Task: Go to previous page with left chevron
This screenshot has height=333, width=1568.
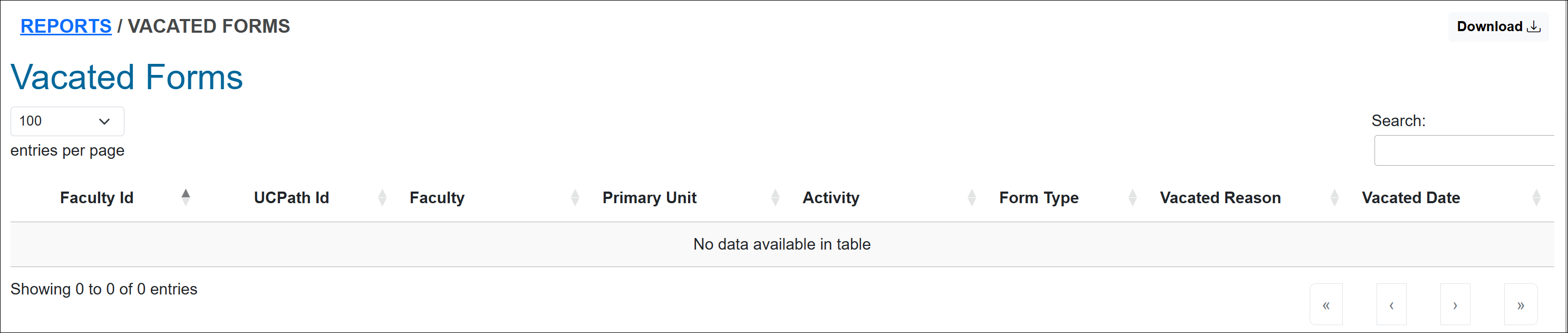Action: point(1391,305)
